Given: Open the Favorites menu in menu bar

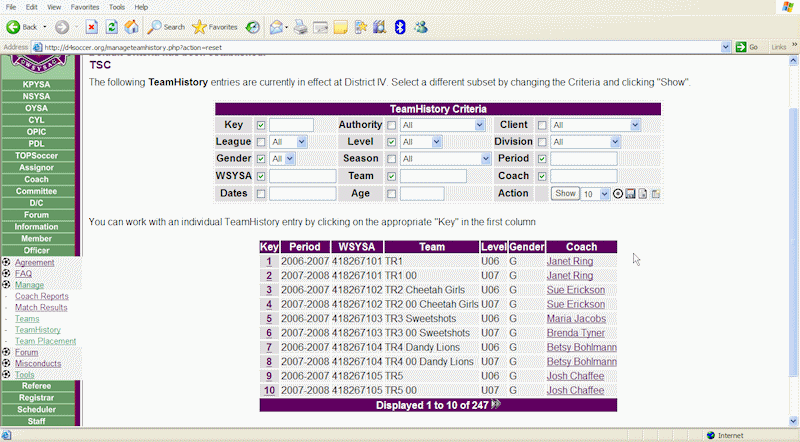Looking at the screenshot, I should point(85,7).
